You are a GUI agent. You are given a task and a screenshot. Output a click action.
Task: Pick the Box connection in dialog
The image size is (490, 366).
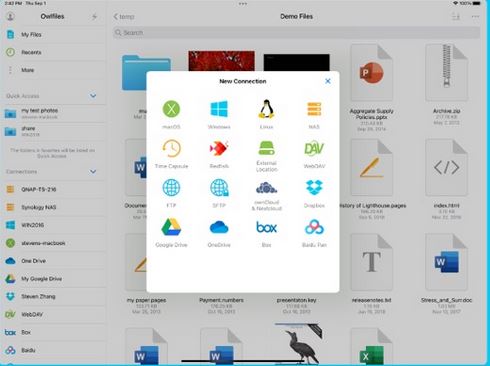click(x=266, y=227)
